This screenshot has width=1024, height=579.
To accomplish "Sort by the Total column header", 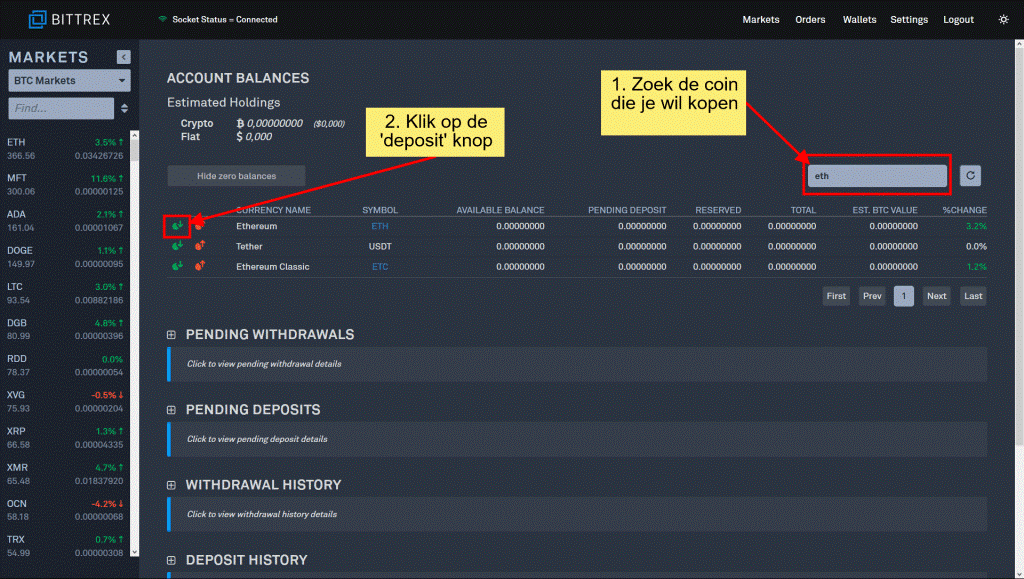I will tap(803, 210).
